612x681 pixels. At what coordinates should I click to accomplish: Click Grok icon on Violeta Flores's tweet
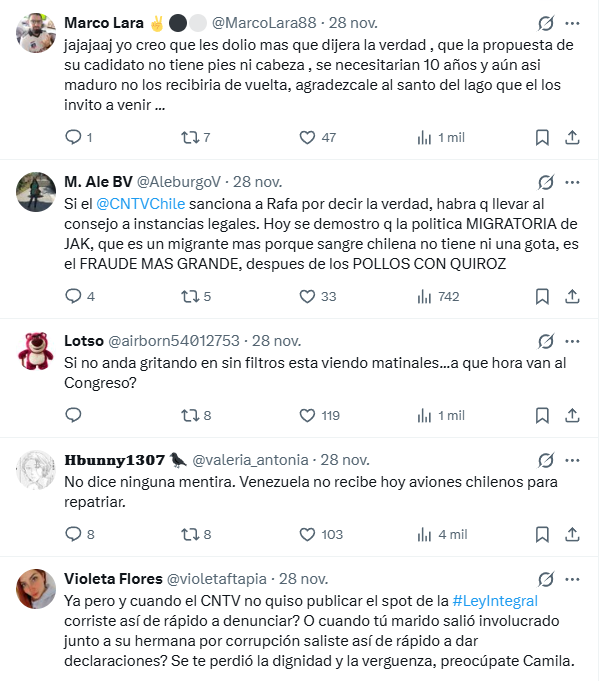tap(546, 579)
